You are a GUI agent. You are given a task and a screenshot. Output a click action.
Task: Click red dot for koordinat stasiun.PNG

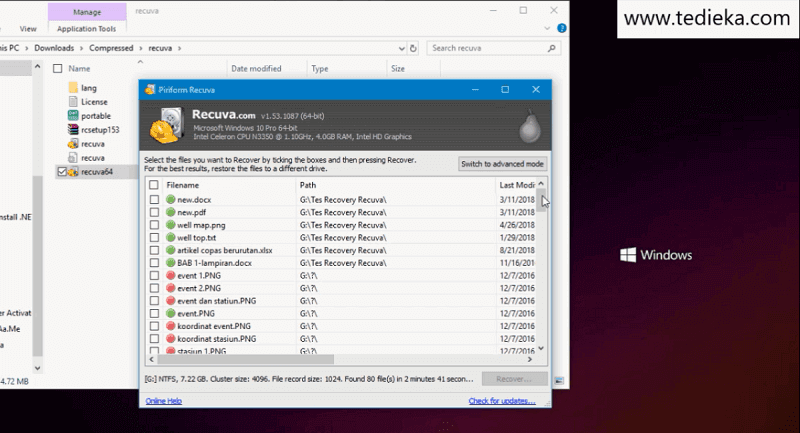[x=171, y=339]
